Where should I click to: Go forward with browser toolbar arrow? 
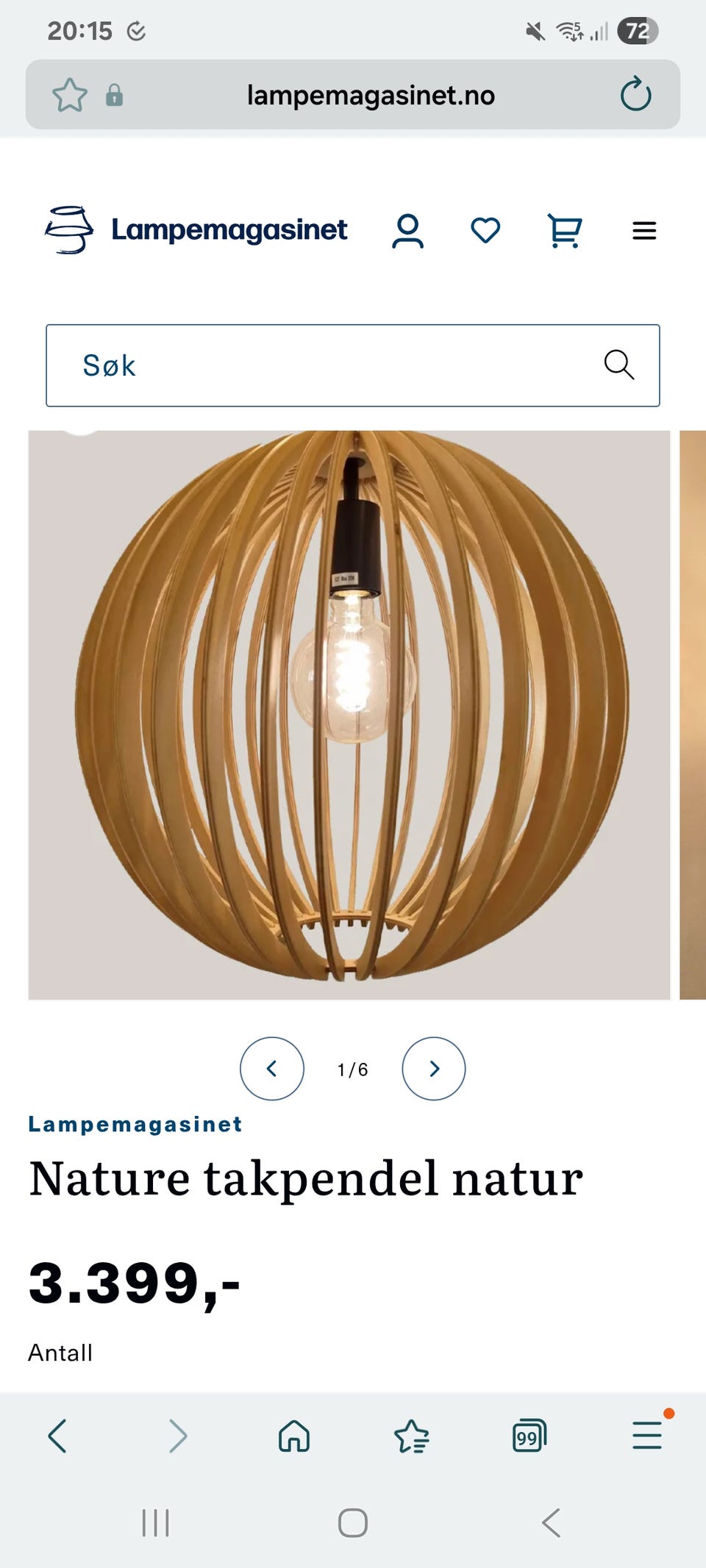click(x=177, y=1436)
